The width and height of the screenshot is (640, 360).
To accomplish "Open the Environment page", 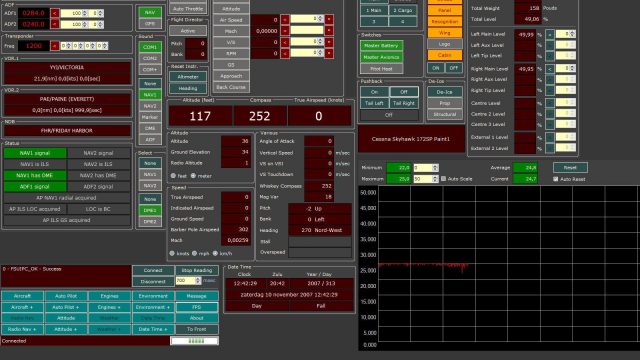I will pos(153,296).
